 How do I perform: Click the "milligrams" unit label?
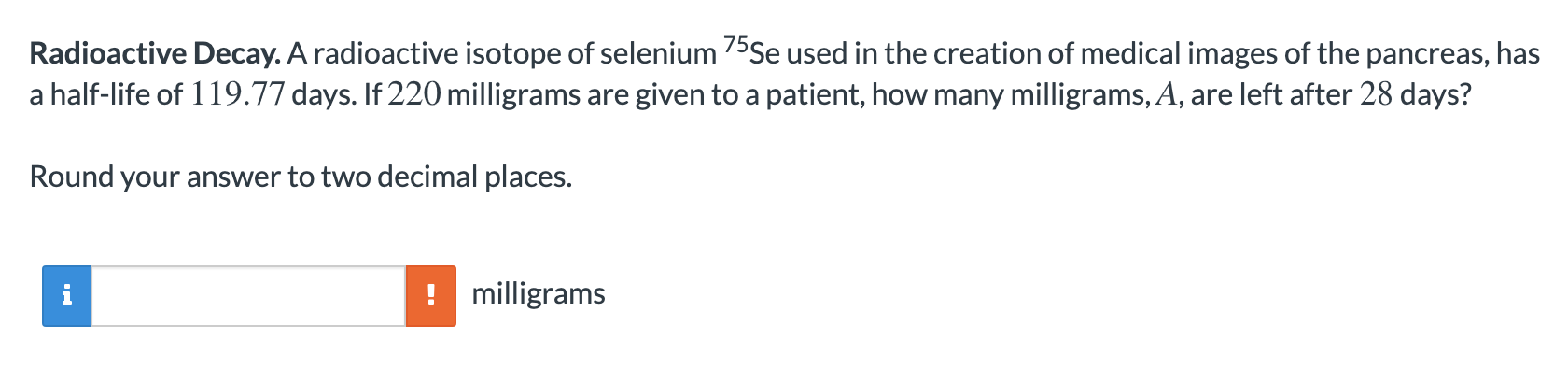[x=539, y=294]
